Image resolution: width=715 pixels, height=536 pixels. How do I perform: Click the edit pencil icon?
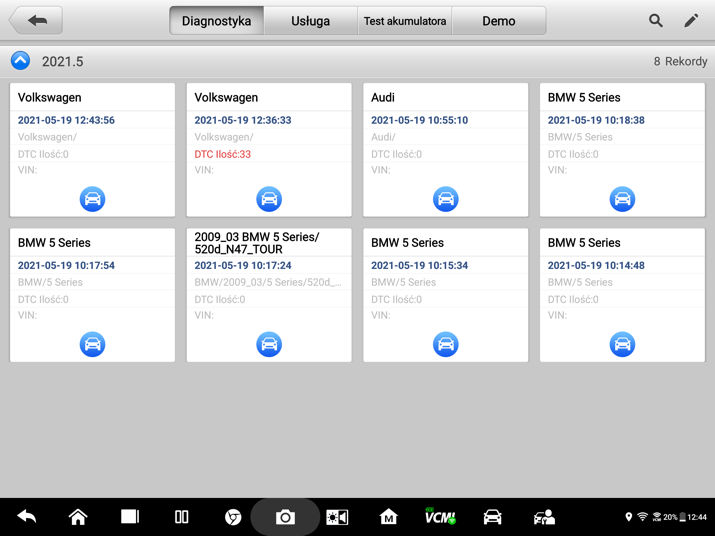pos(691,21)
